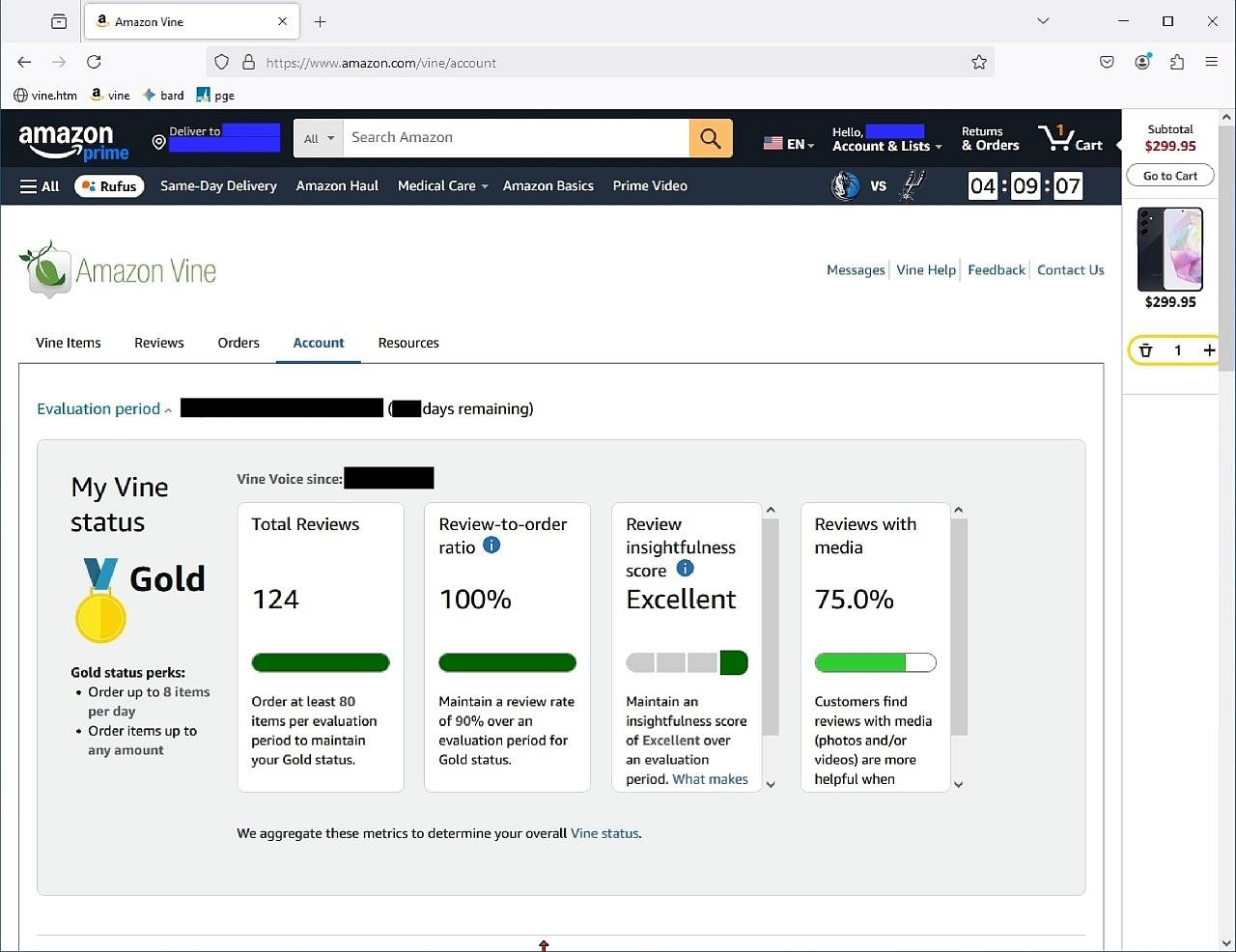Image resolution: width=1236 pixels, height=952 pixels.
Task: Click the shield tracking protection icon
Action: (222, 62)
